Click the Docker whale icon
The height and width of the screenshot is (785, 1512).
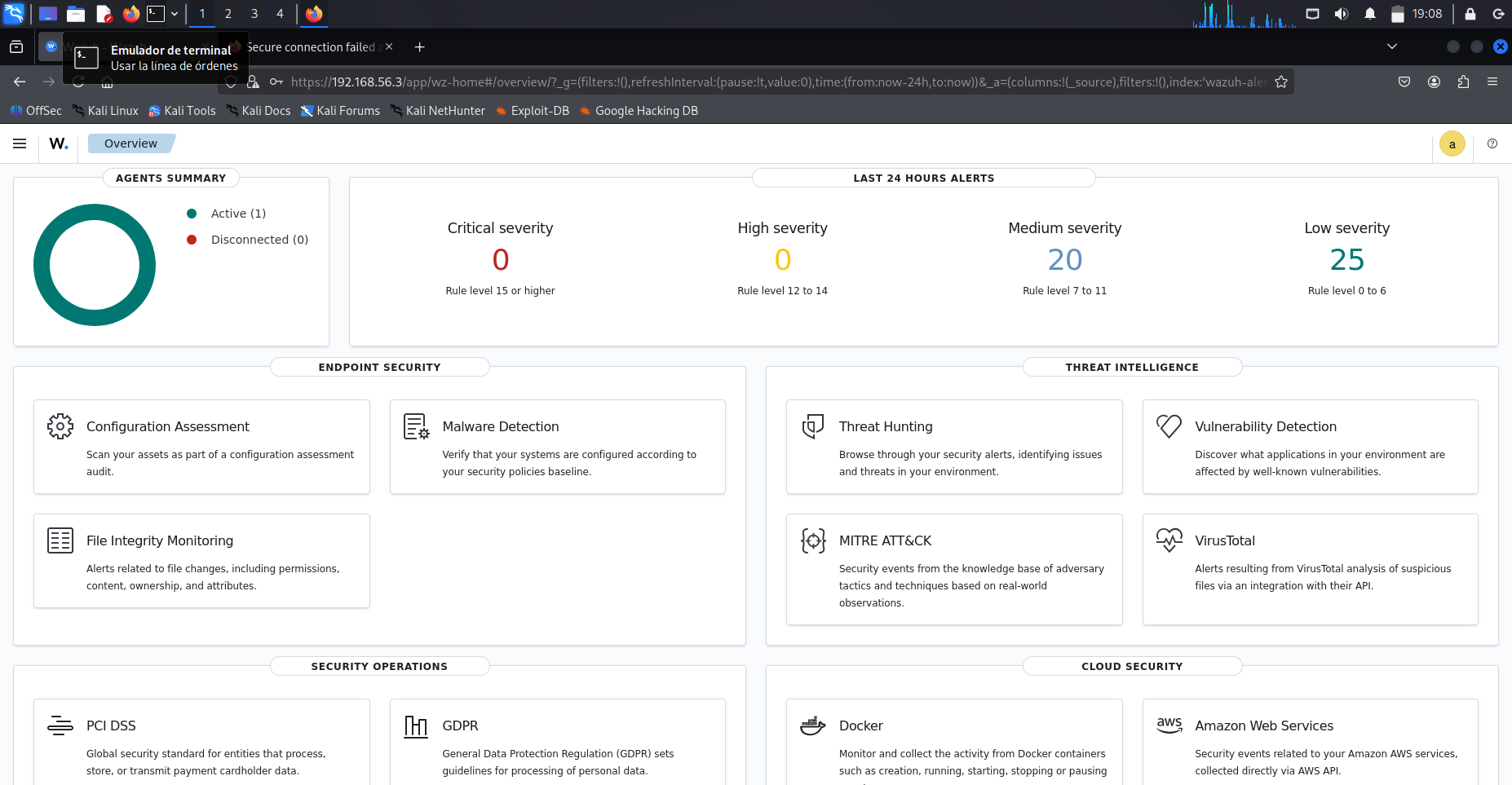[812, 725]
